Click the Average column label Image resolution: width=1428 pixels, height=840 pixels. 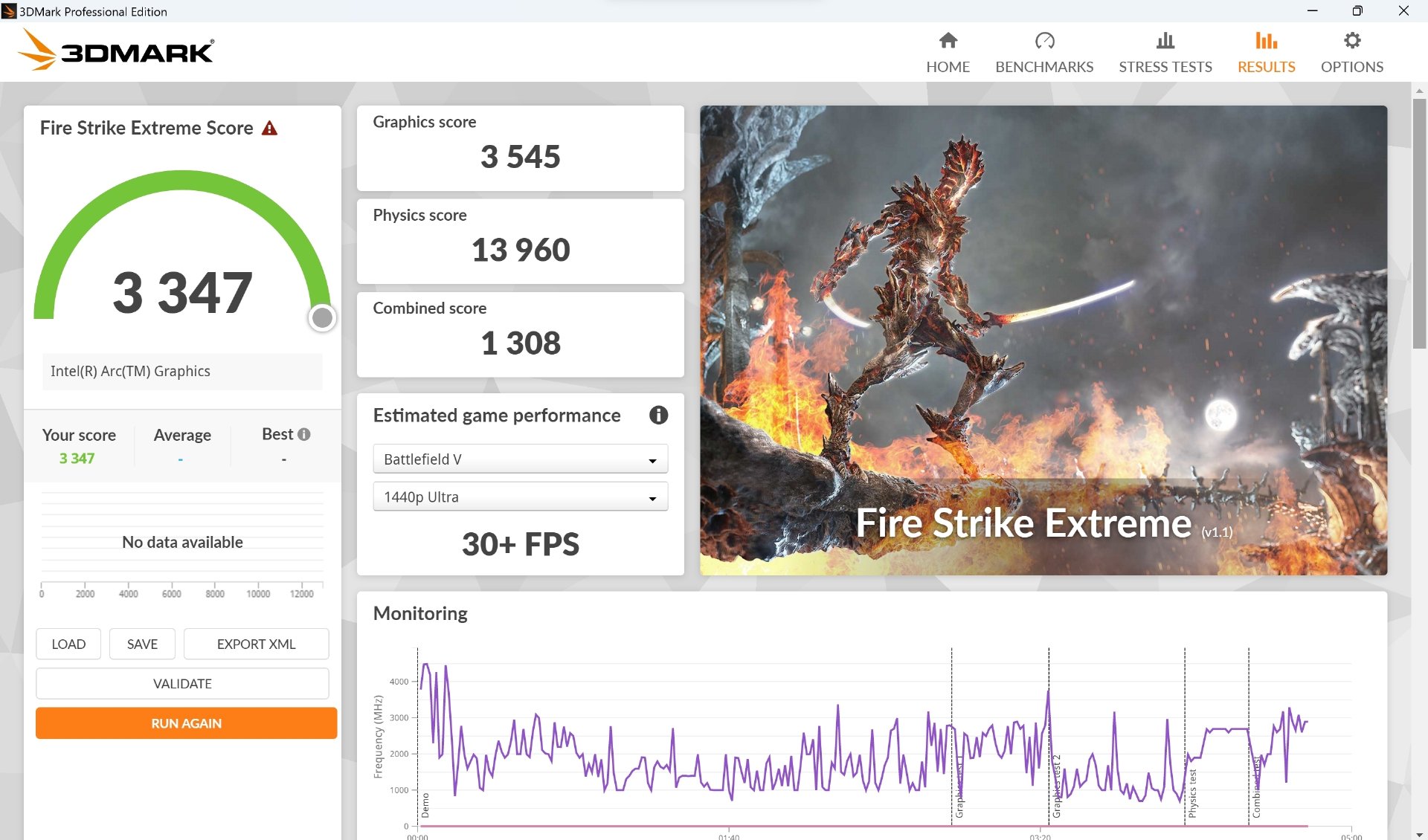click(x=182, y=435)
